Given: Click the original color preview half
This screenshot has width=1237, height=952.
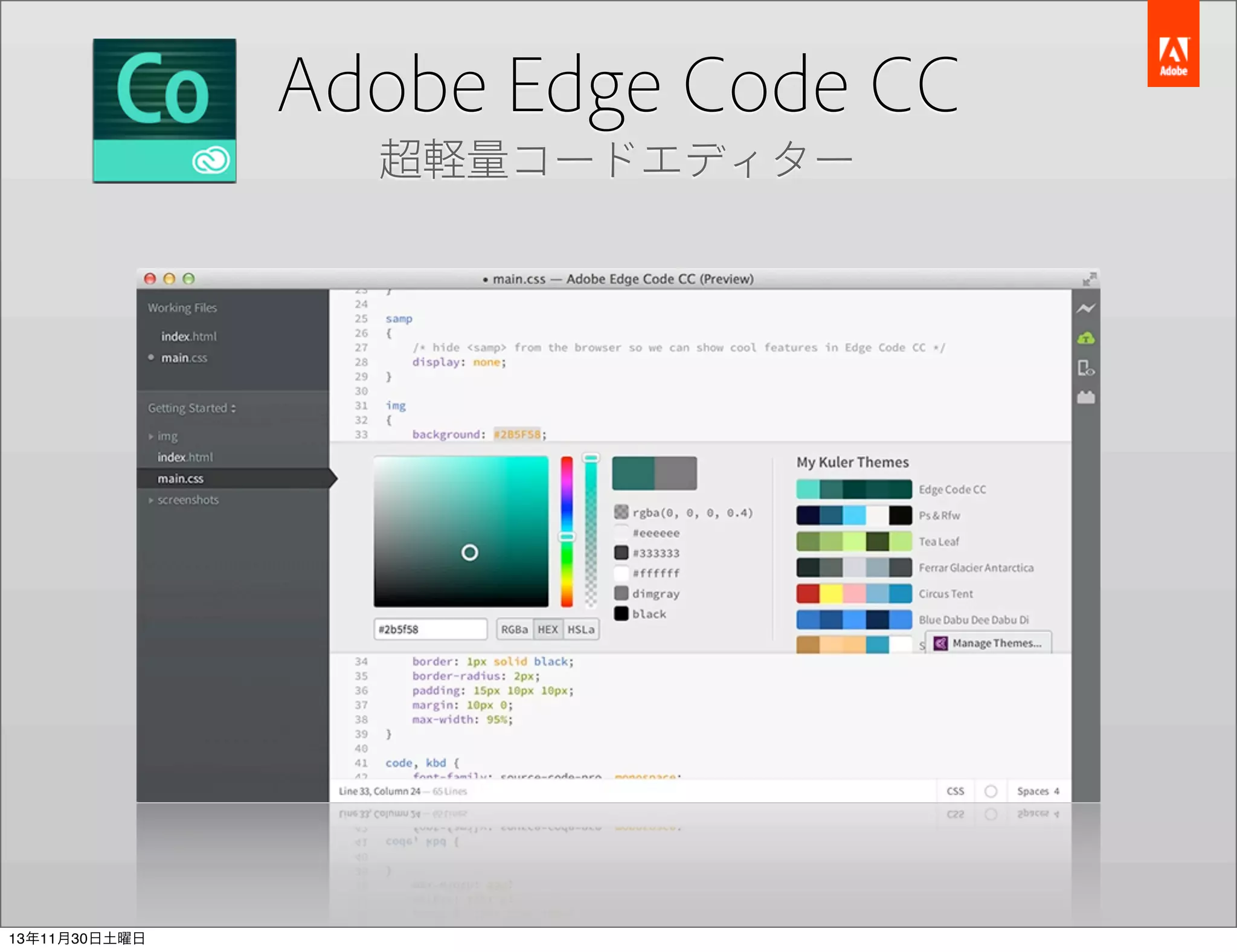Looking at the screenshot, I should 676,473.
